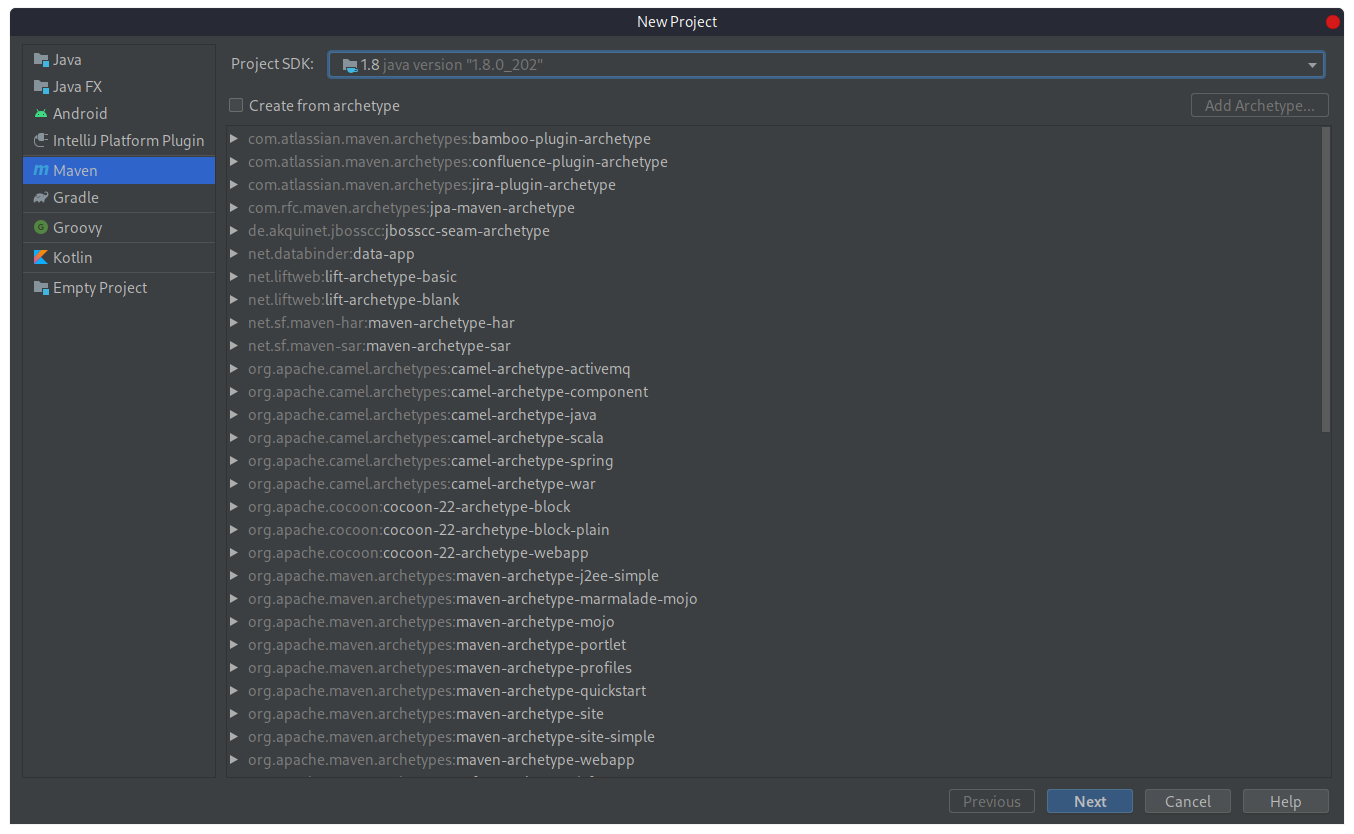Click the Kotlin sidebar icon
Screen dimensions: 1354x834
click(40, 257)
